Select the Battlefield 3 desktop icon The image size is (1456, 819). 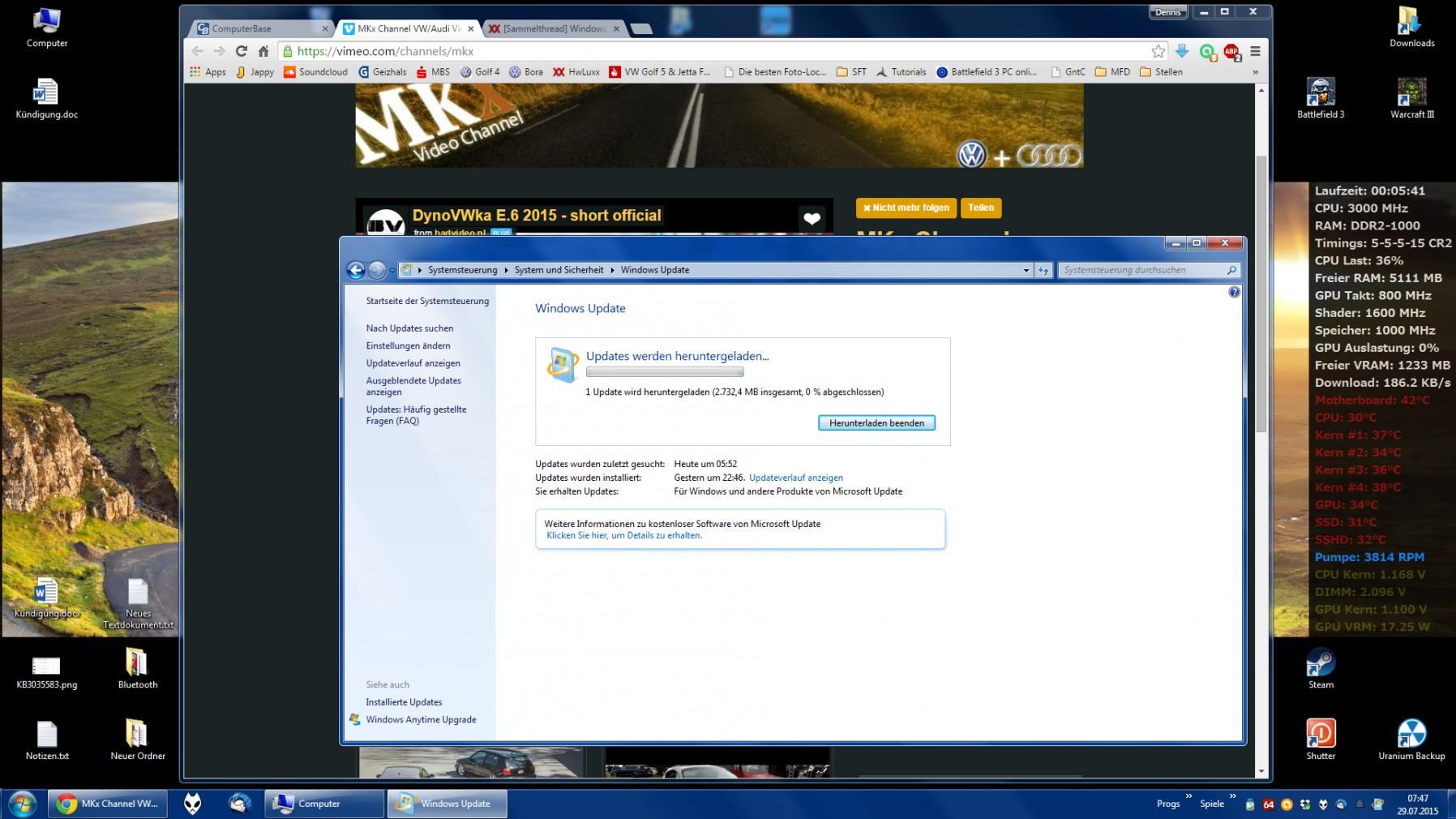click(1321, 99)
